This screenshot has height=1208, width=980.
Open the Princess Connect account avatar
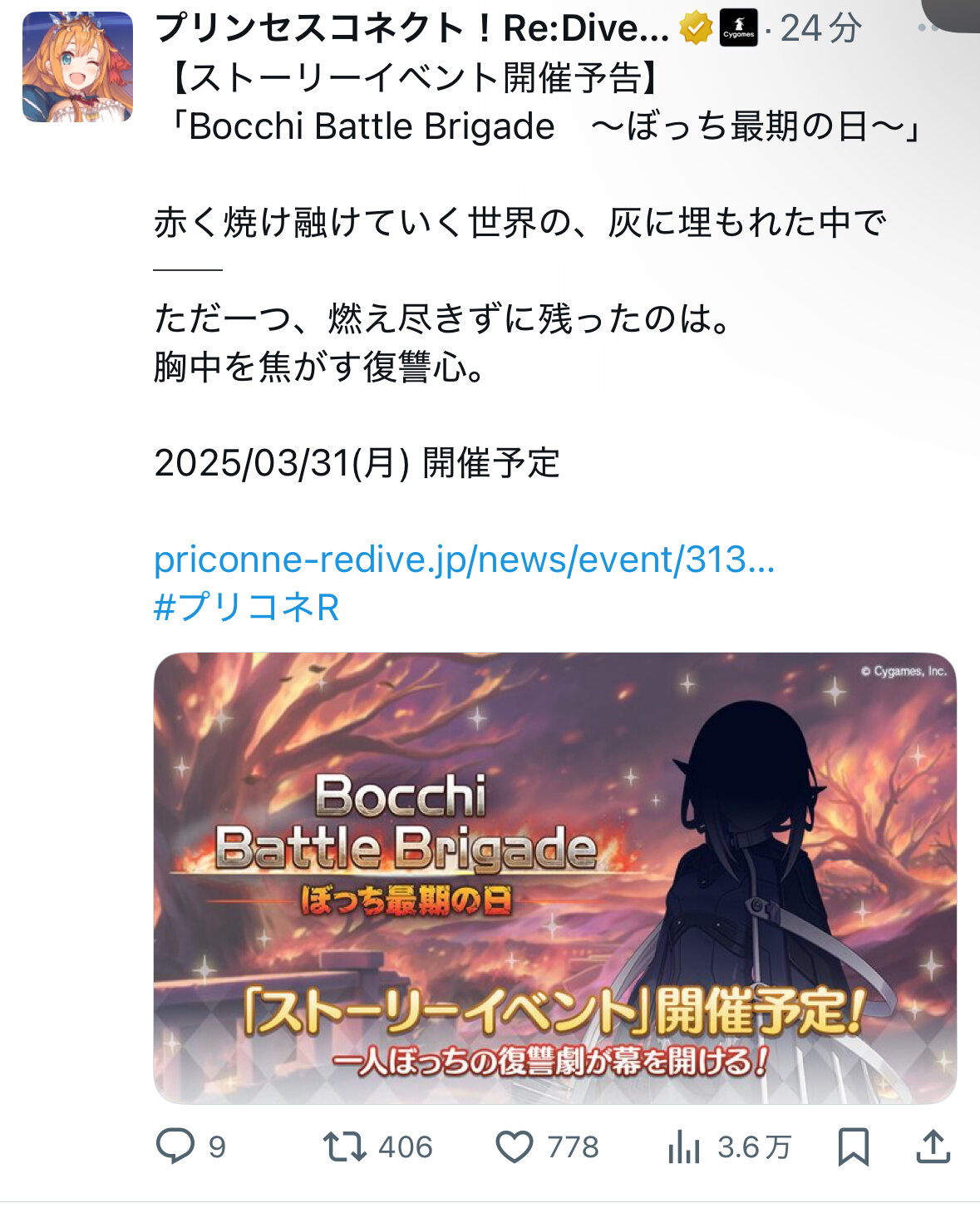tap(77, 67)
